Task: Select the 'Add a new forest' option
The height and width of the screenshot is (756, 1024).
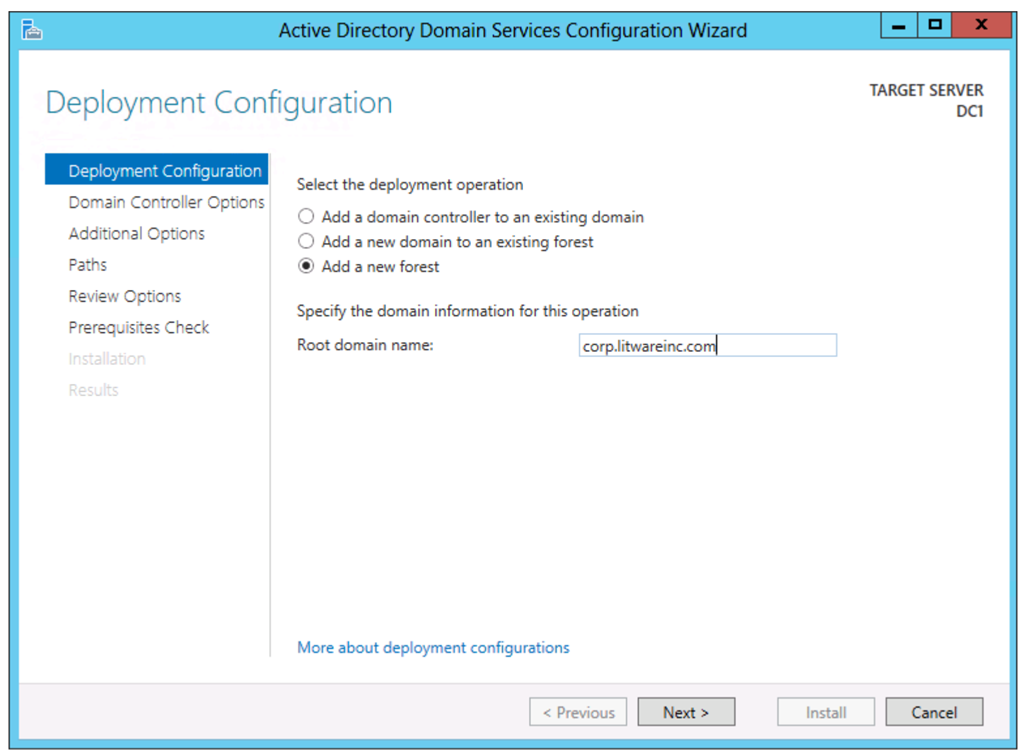Action: pos(306,267)
